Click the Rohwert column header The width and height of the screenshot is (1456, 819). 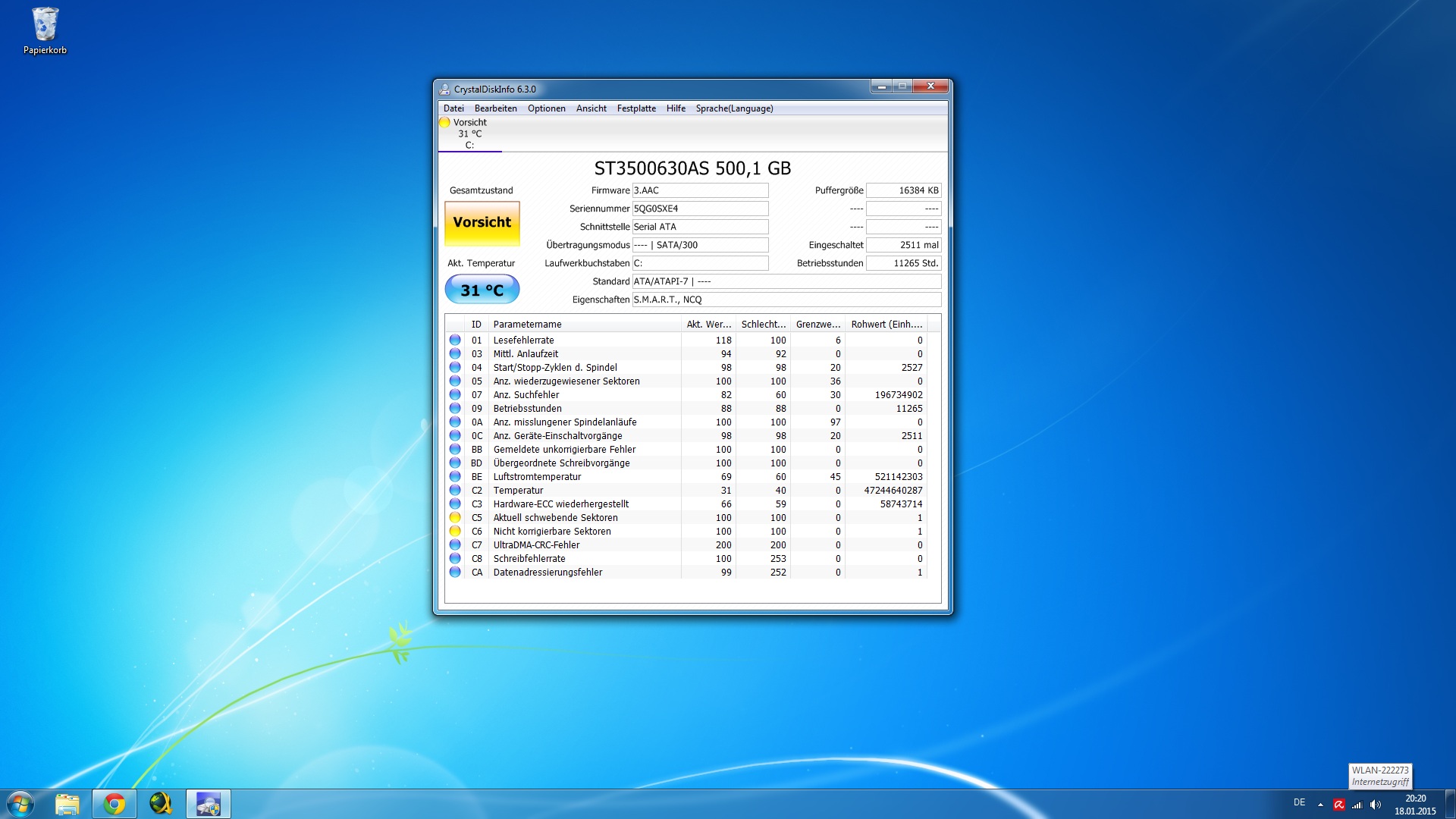(x=886, y=325)
